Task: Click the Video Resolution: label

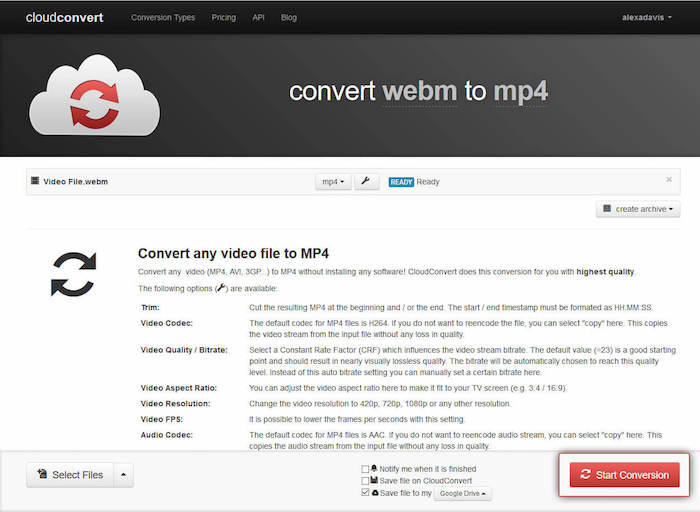Action: pyautogui.click(x=175, y=404)
